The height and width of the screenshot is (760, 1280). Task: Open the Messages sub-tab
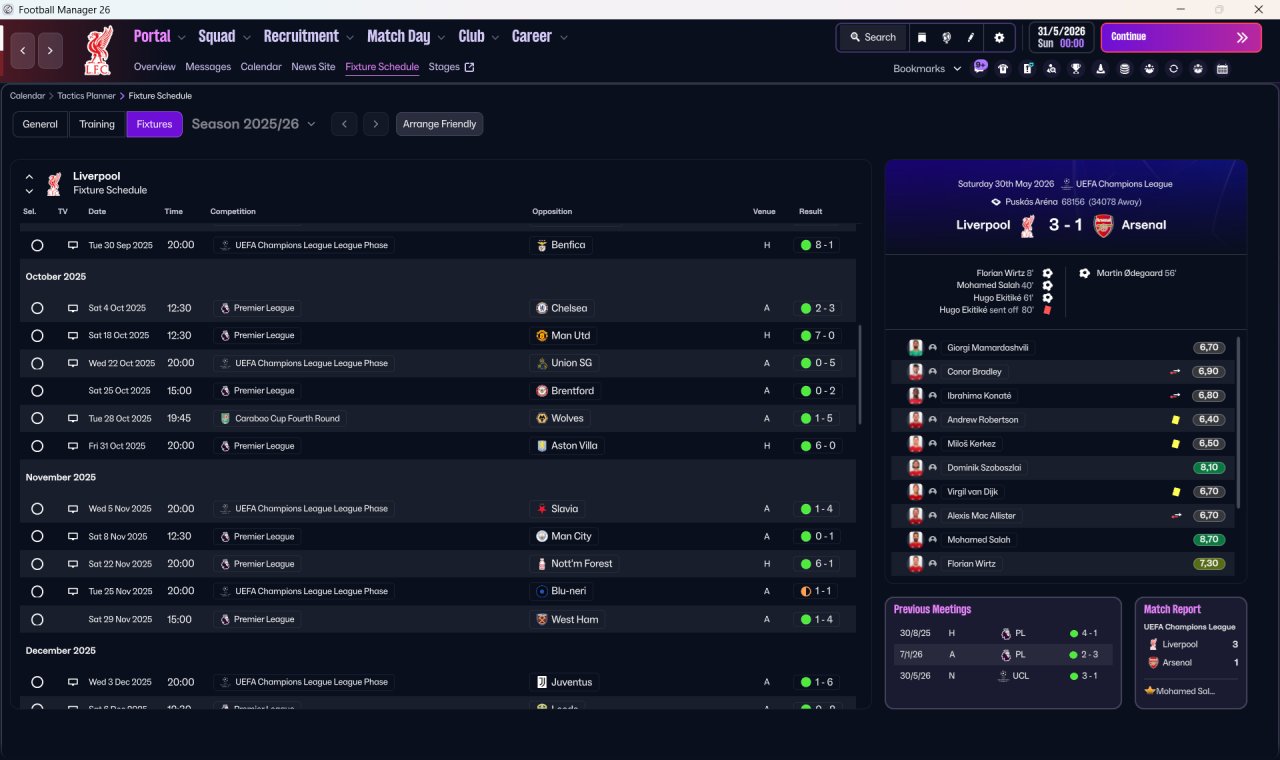pos(208,67)
